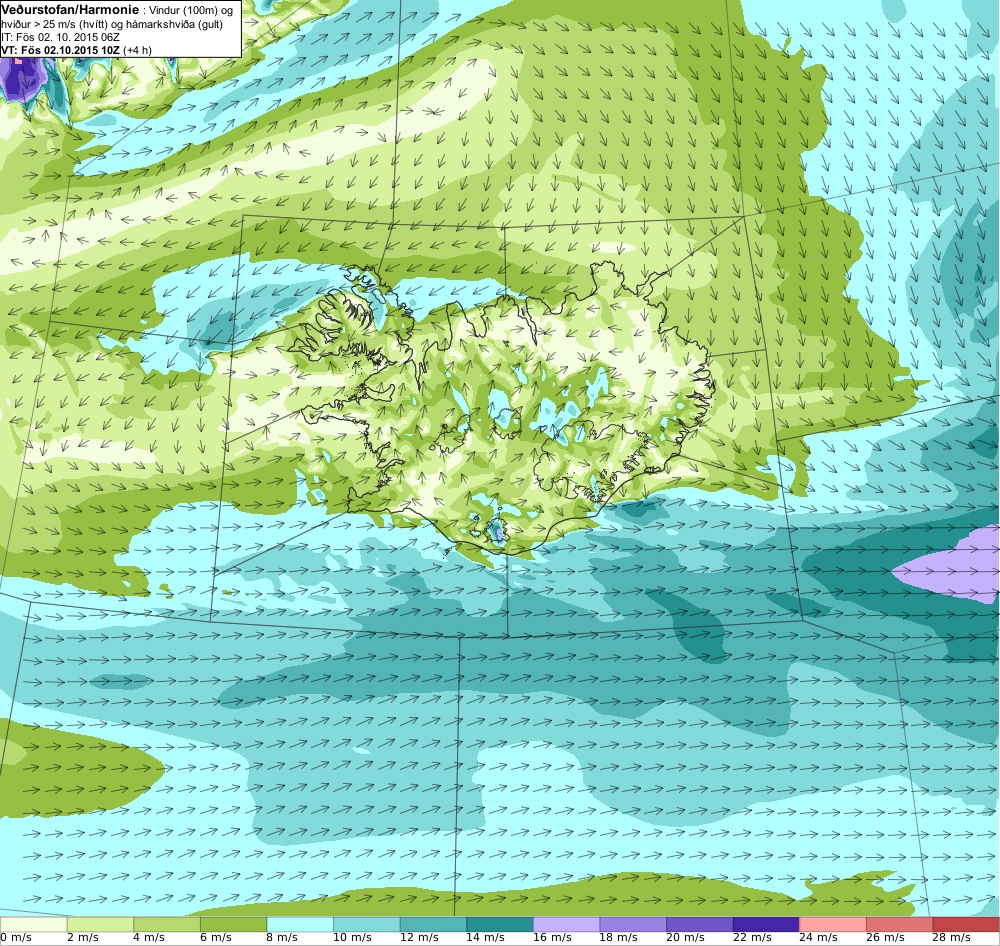Select the "10 m/s" legend label
Viewport: 1000px width, 946px height.
point(352,938)
